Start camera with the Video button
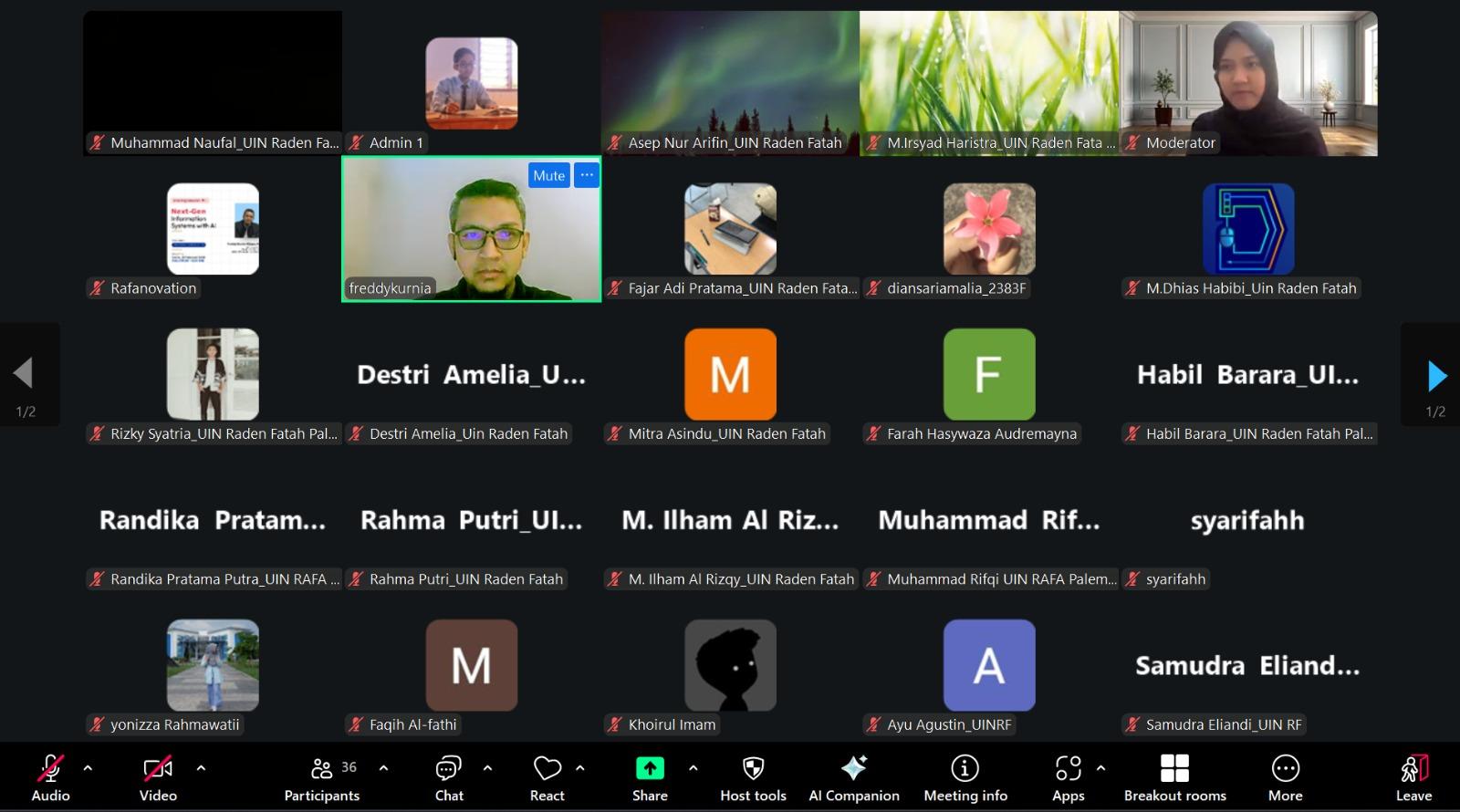 [x=158, y=777]
